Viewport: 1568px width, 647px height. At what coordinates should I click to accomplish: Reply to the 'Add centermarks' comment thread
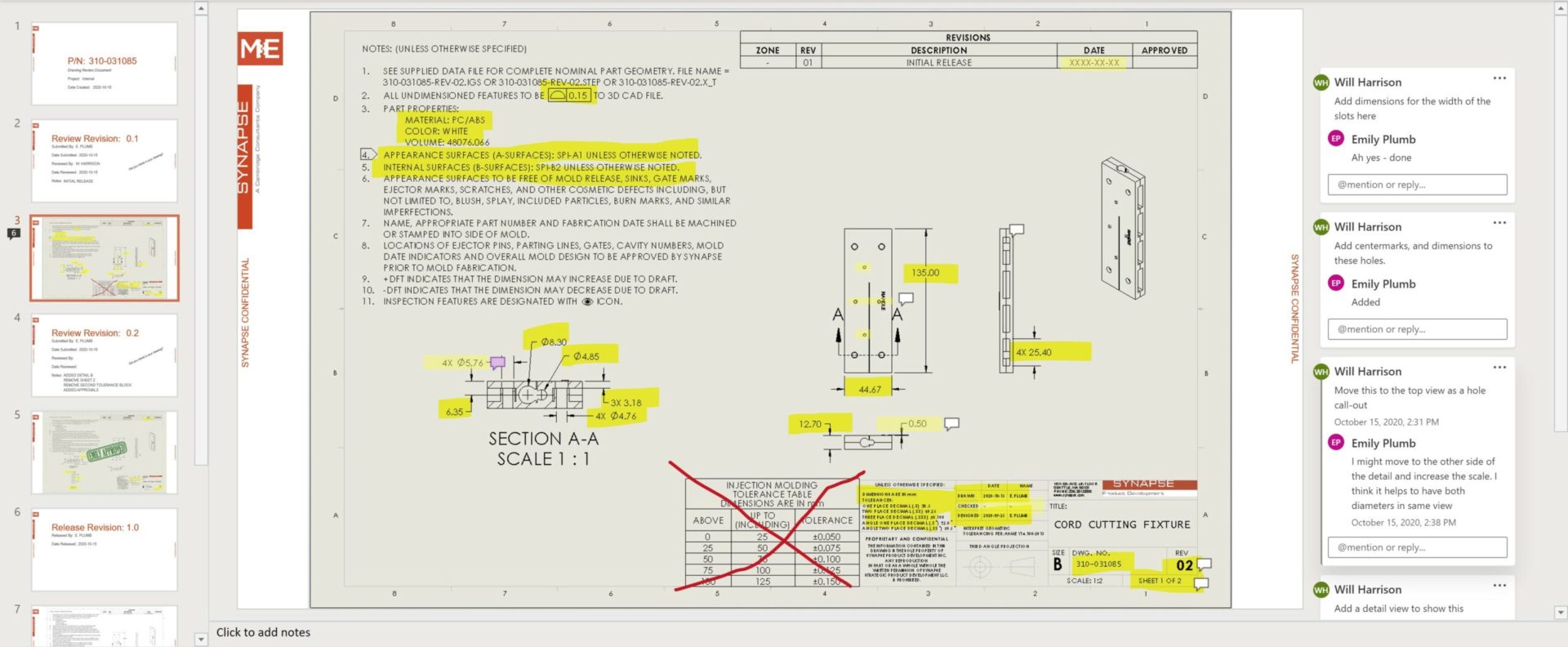pyautogui.click(x=1417, y=329)
